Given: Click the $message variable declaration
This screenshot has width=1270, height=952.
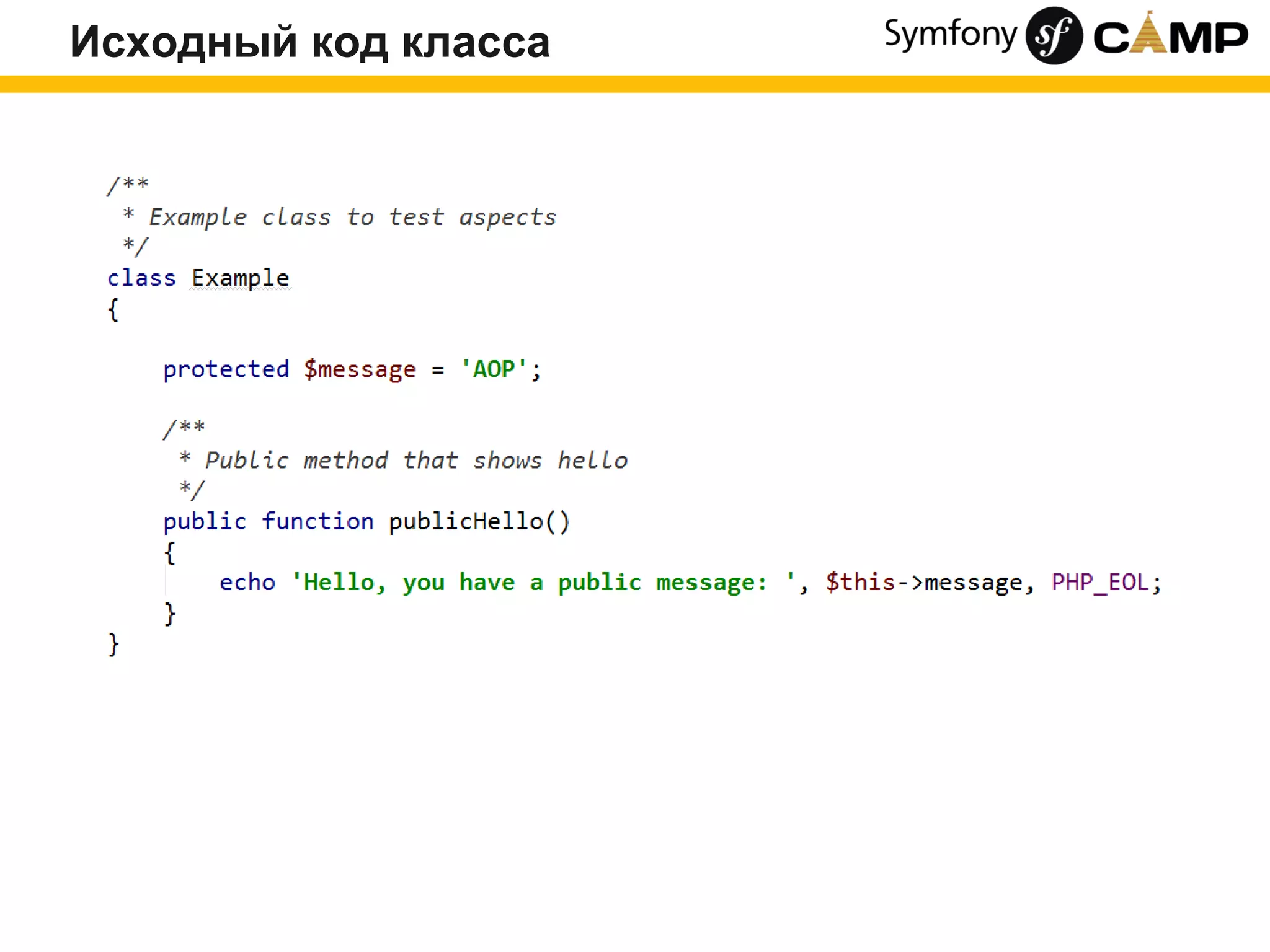Looking at the screenshot, I should click(360, 369).
